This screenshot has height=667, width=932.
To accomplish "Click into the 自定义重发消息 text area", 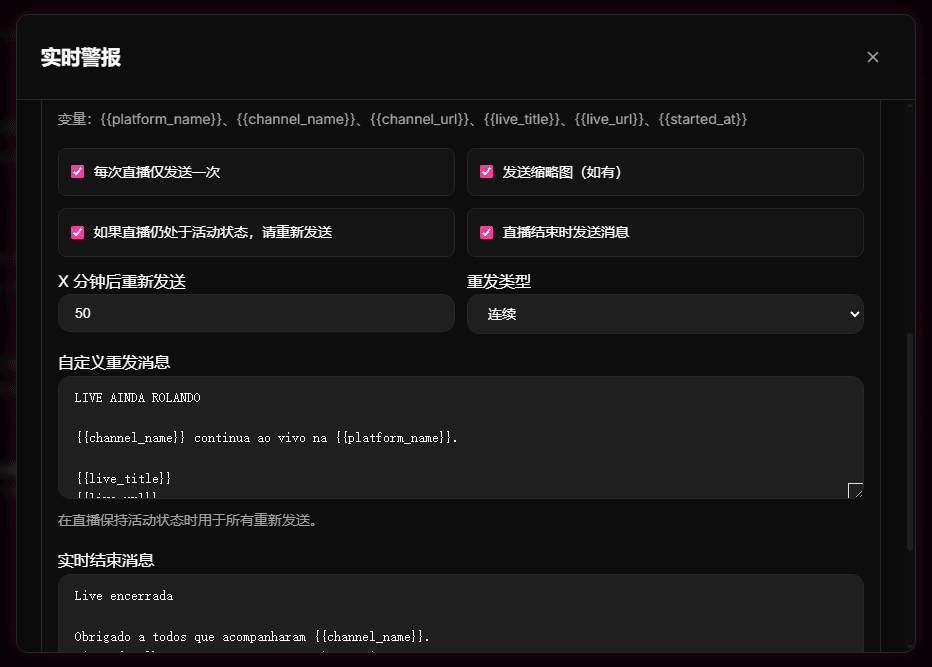I will coord(461,437).
